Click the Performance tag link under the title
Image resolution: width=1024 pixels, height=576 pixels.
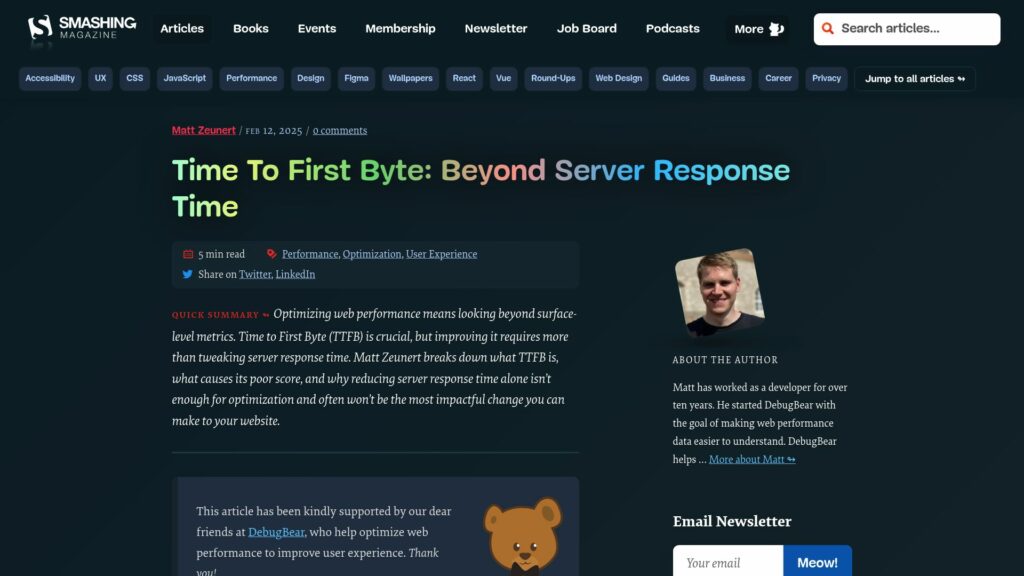click(x=310, y=254)
